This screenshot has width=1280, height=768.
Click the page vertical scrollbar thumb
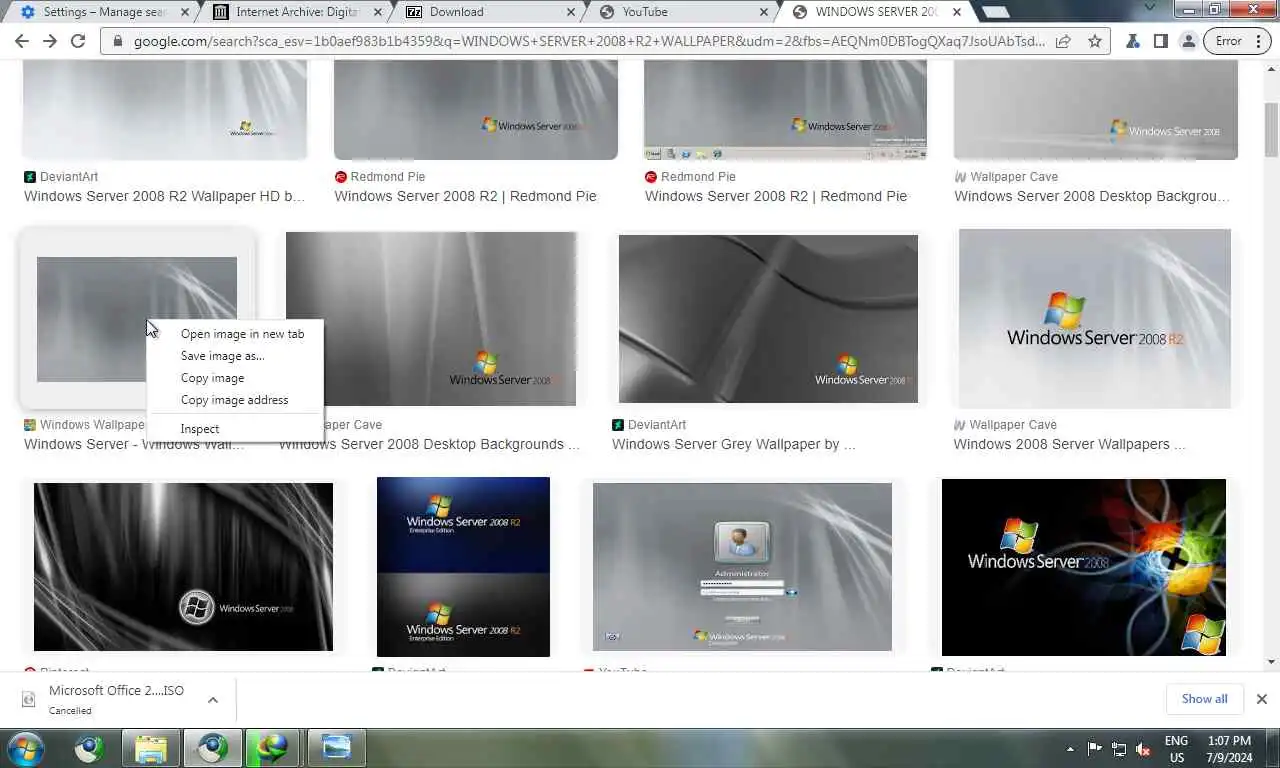(x=1271, y=129)
